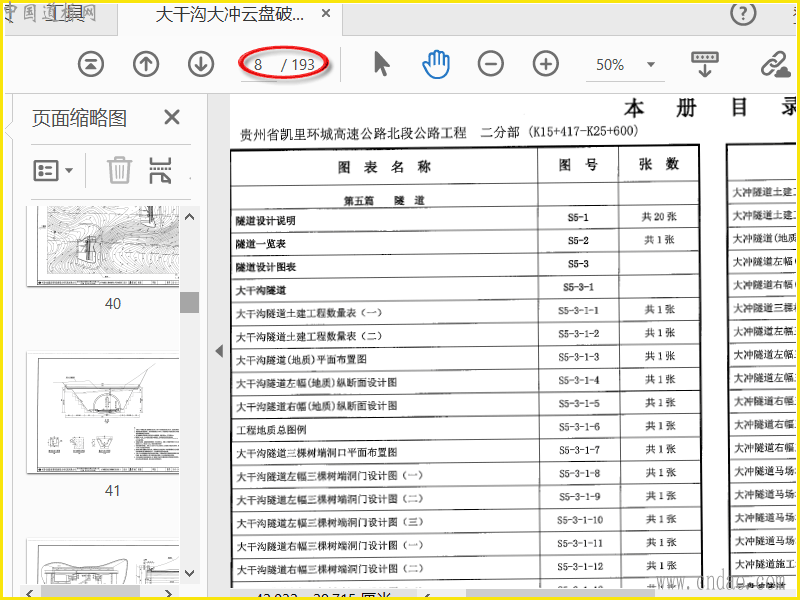
Task: Open the 50% zoom level dropdown
Action: tap(651, 65)
